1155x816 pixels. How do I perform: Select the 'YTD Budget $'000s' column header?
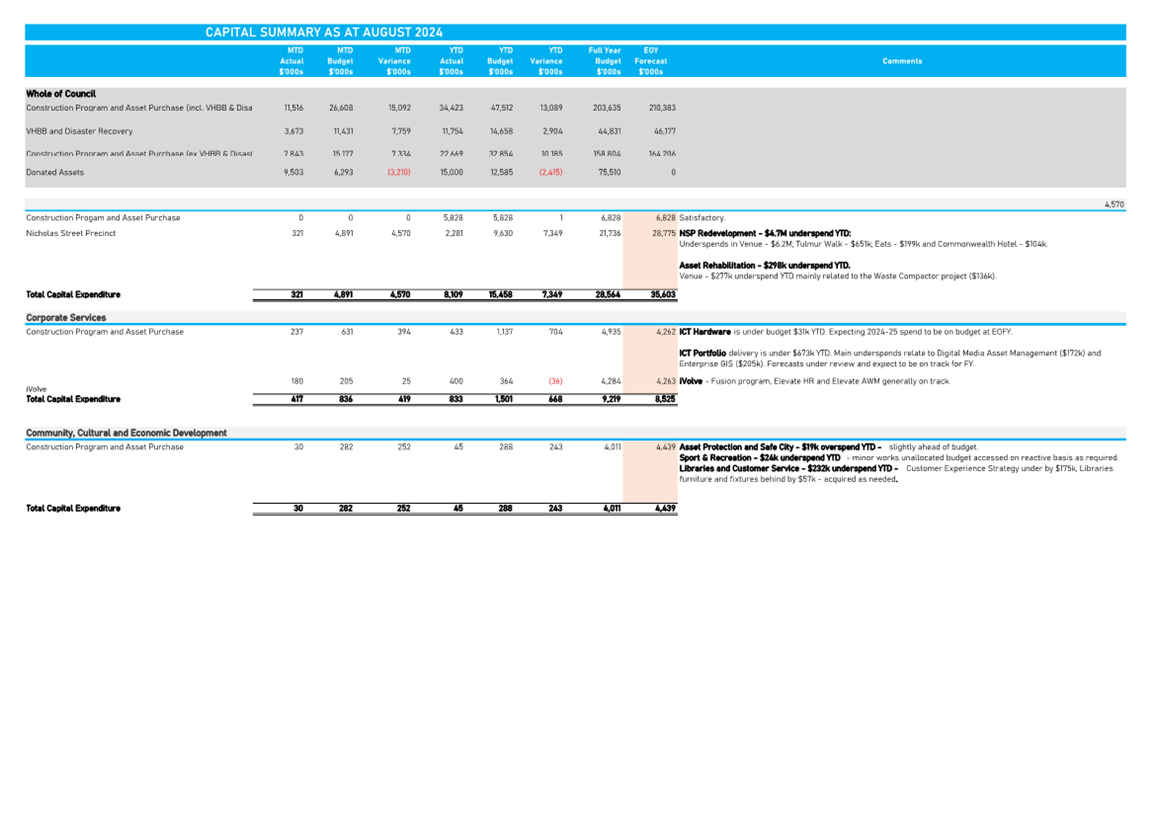[500, 61]
